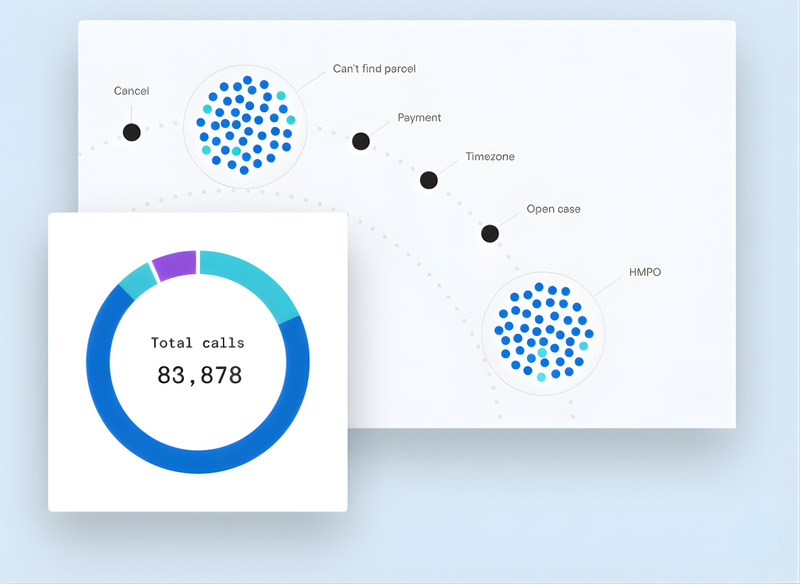800x584 pixels.
Task: Toggle the Can't find parcel category
Action: [375, 68]
